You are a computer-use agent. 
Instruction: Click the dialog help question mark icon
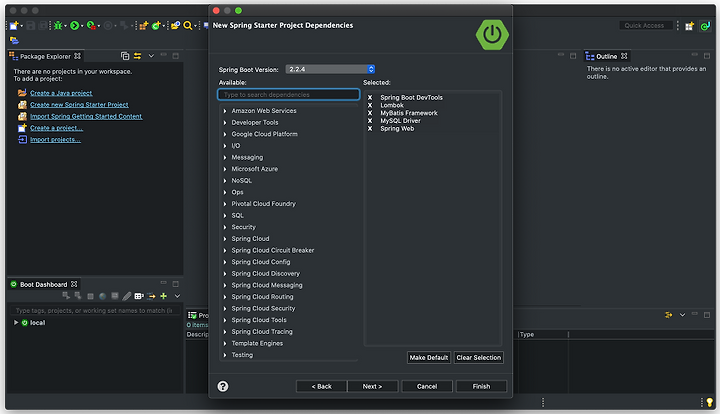coord(223,386)
